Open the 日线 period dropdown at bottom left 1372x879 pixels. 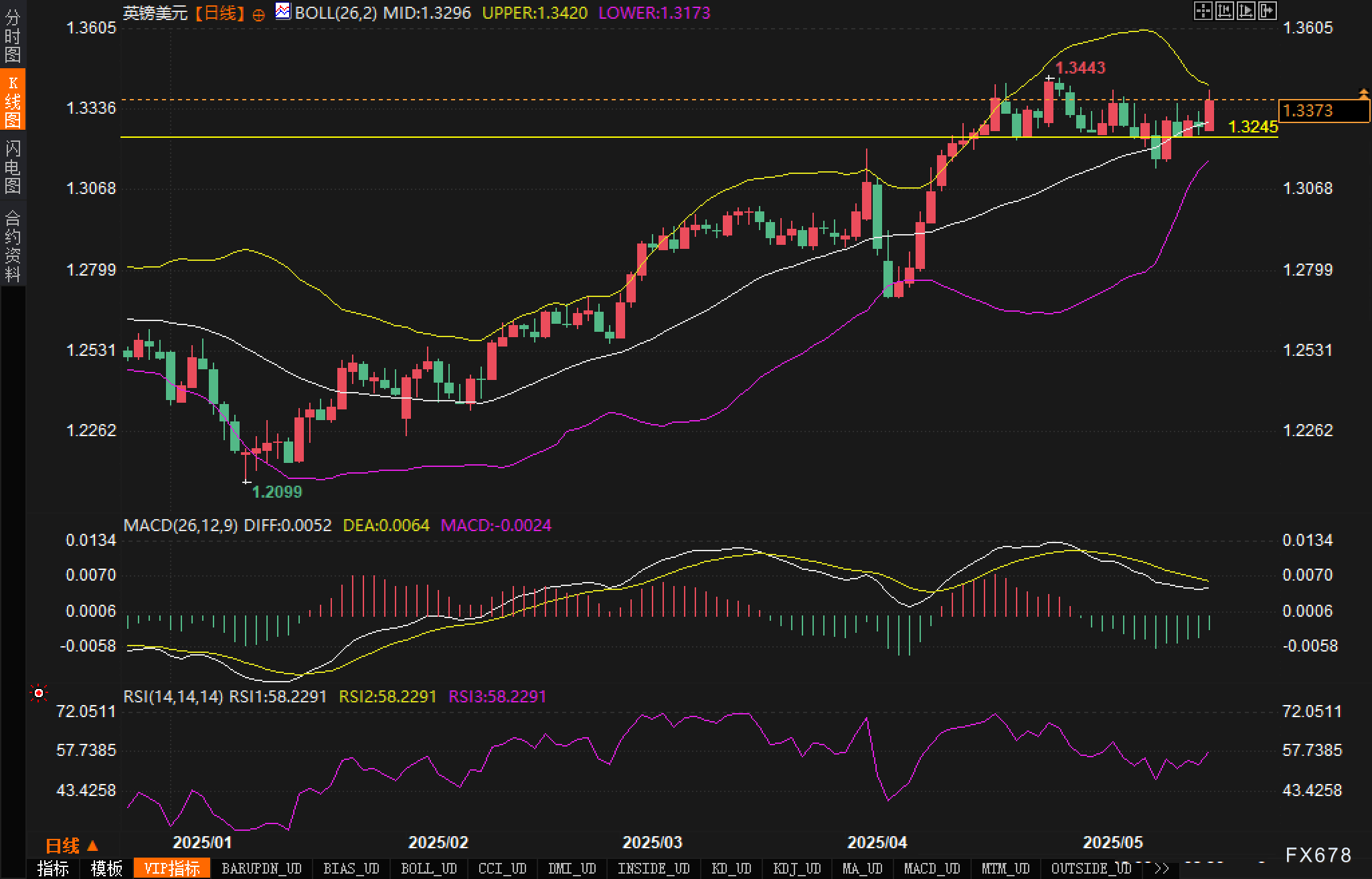pos(72,846)
